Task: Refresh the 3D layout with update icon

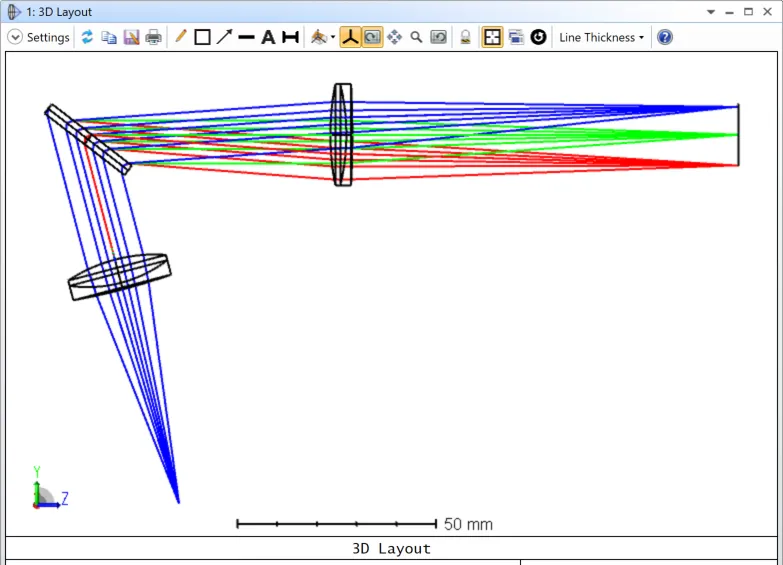Action: pos(87,37)
